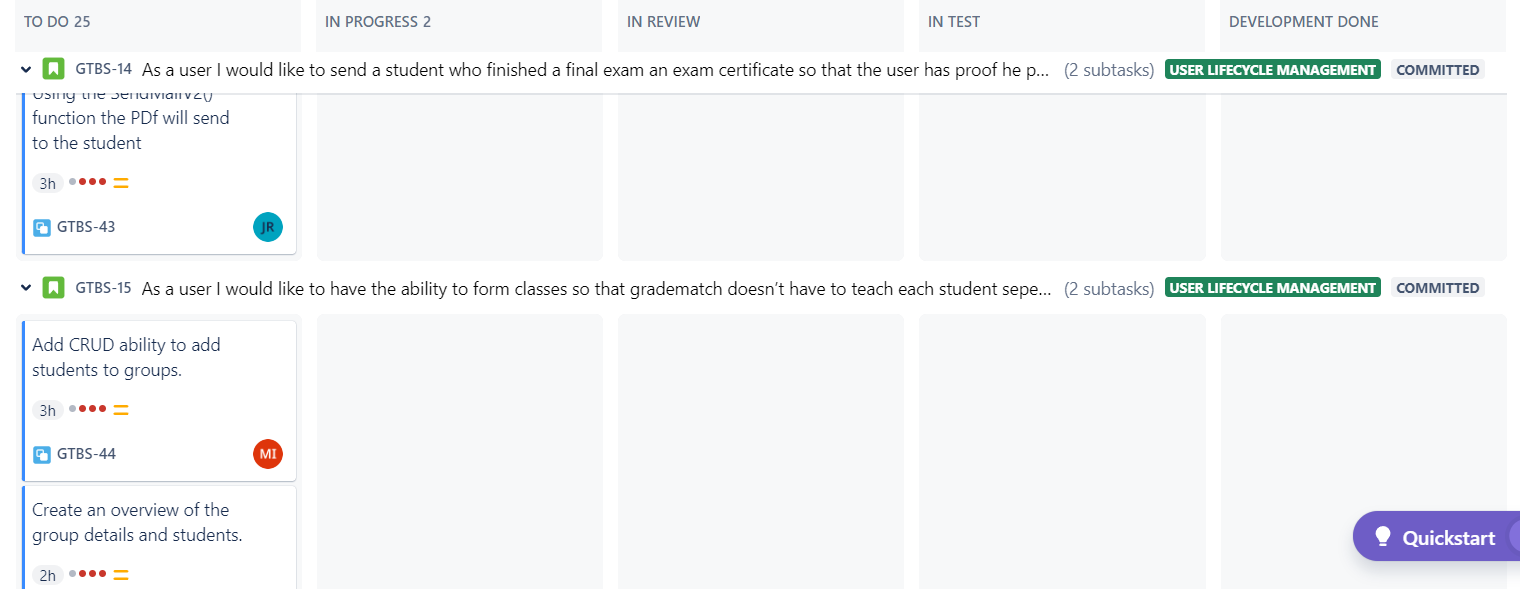This screenshot has height=589, width=1520.
Task: Click the COMMITTED status badge on GTBS-15
Action: pos(1437,288)
